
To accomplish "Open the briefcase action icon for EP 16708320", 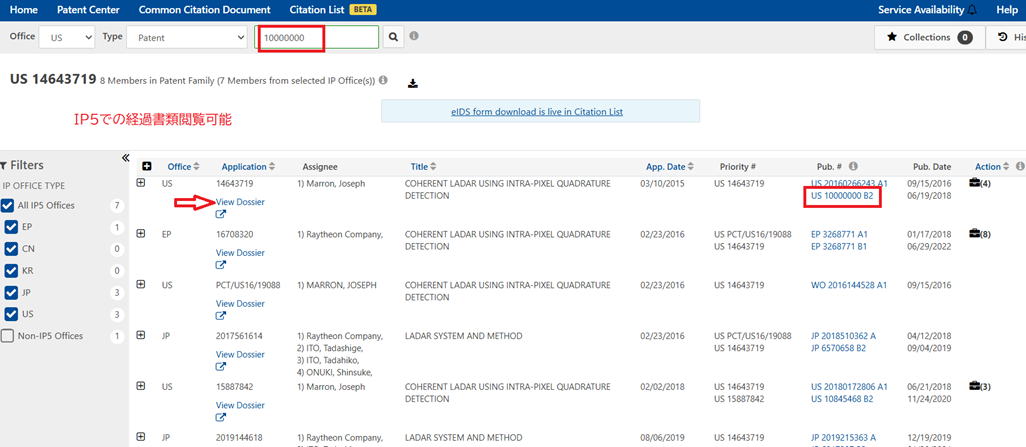I will point(974,234).
